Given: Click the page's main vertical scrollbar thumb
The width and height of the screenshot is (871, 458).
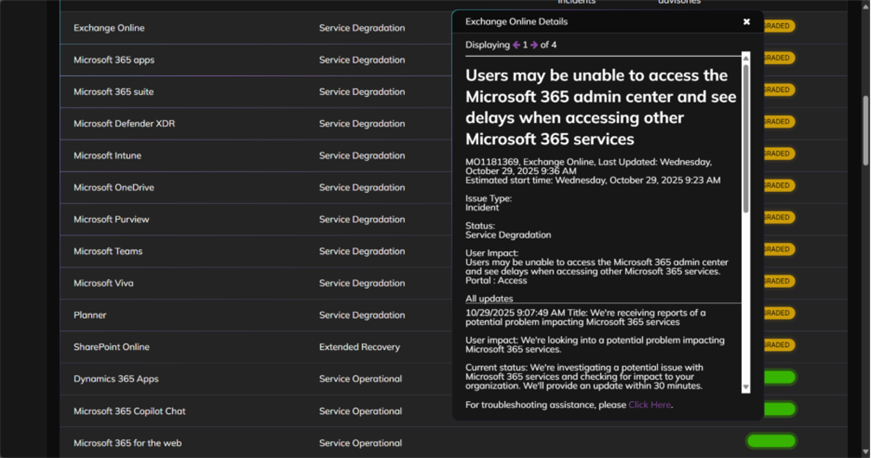Looking at the screenshot, I should click(x=865, y=130).
